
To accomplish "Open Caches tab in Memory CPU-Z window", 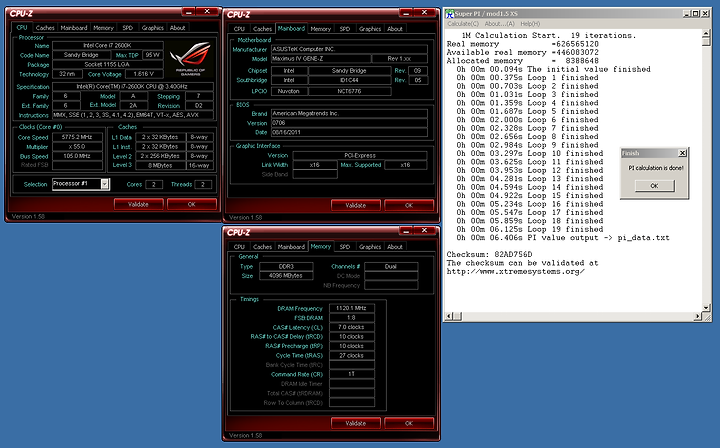I will click(x=262, y=247).
